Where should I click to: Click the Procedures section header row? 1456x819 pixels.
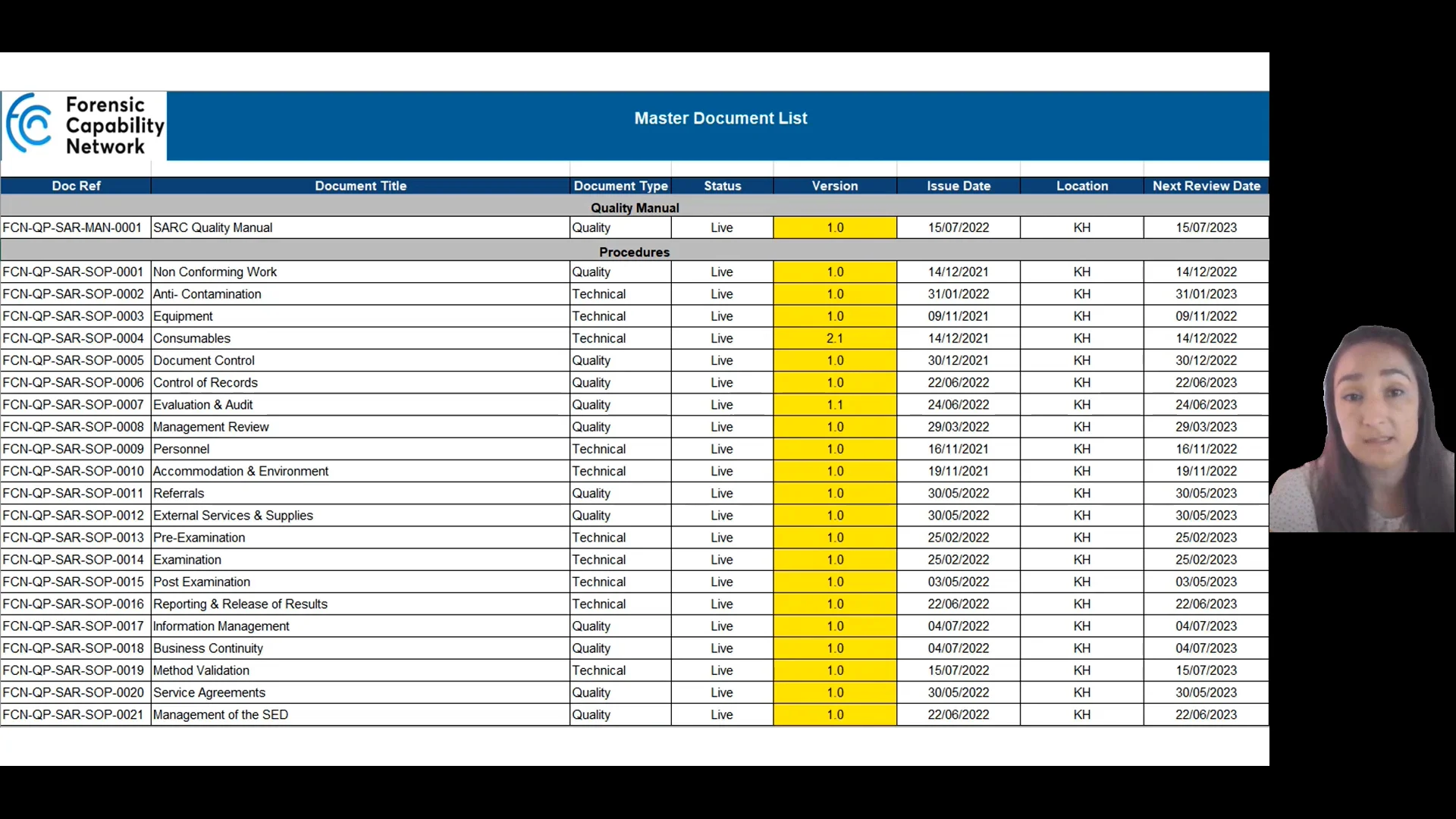[635, 252]
